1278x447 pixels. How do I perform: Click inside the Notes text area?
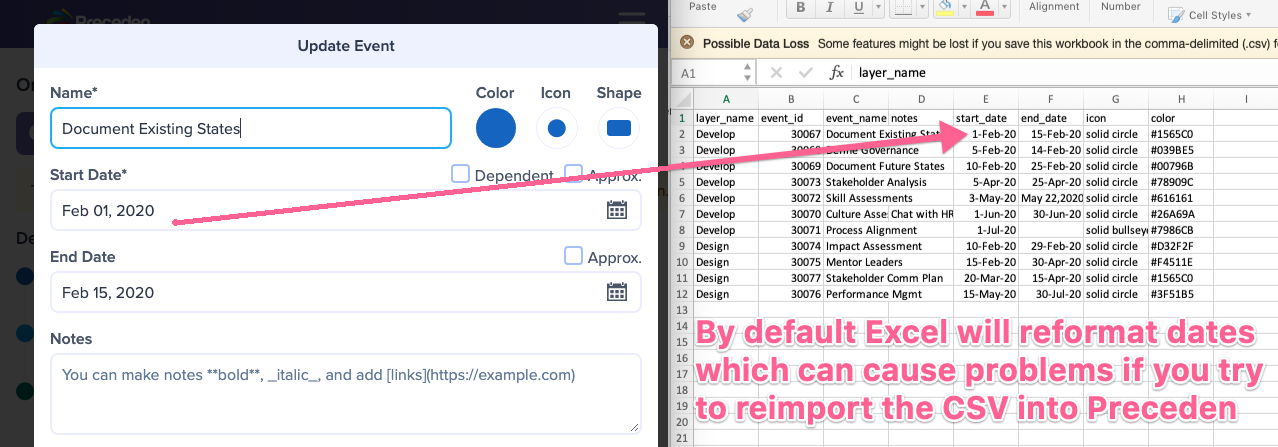click(x=346, y=393)
